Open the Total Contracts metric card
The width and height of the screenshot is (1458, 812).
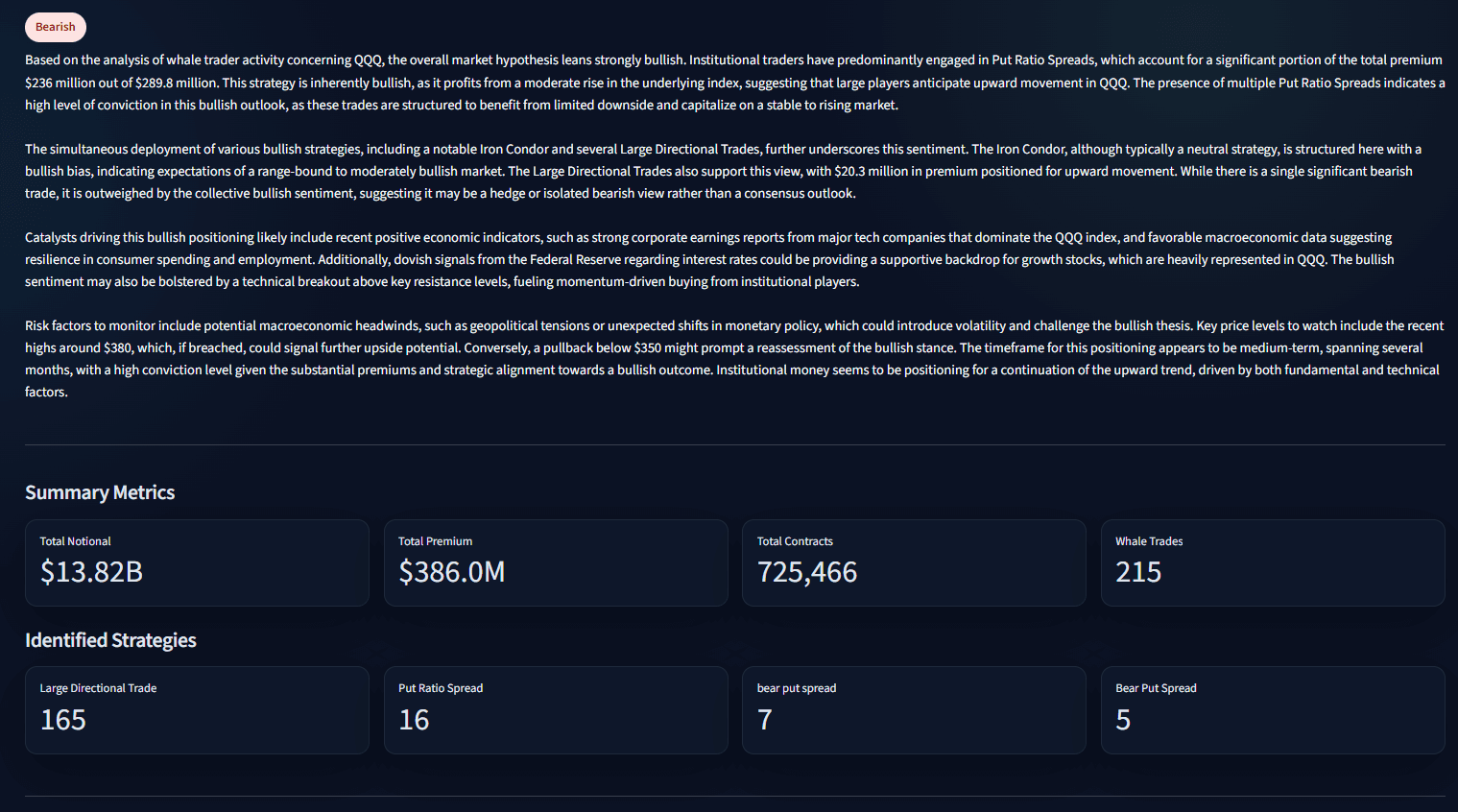913,562
